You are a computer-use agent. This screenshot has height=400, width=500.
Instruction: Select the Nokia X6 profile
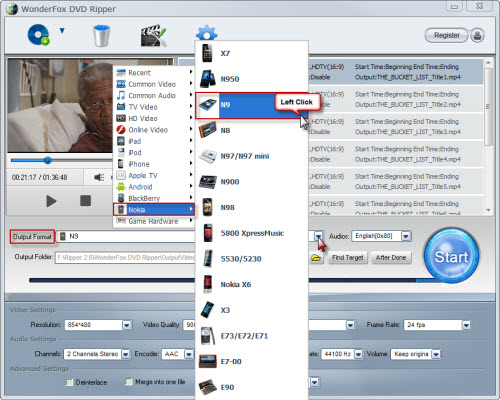(251, 284)
